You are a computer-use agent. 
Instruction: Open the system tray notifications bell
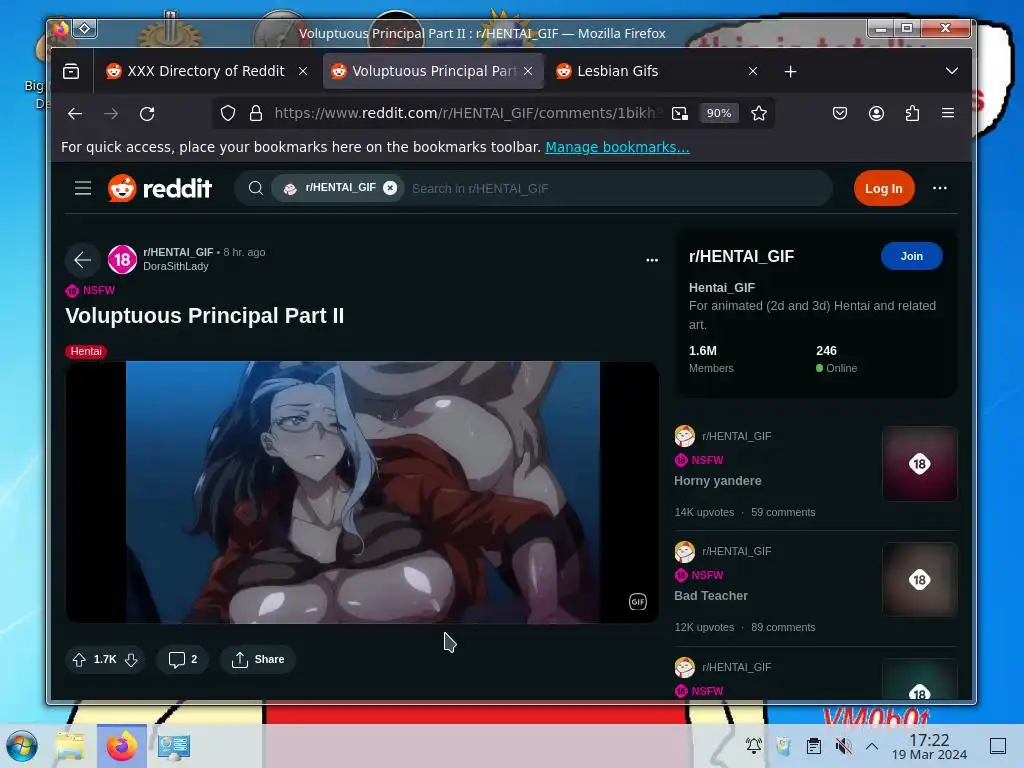[x=754, y=745]
